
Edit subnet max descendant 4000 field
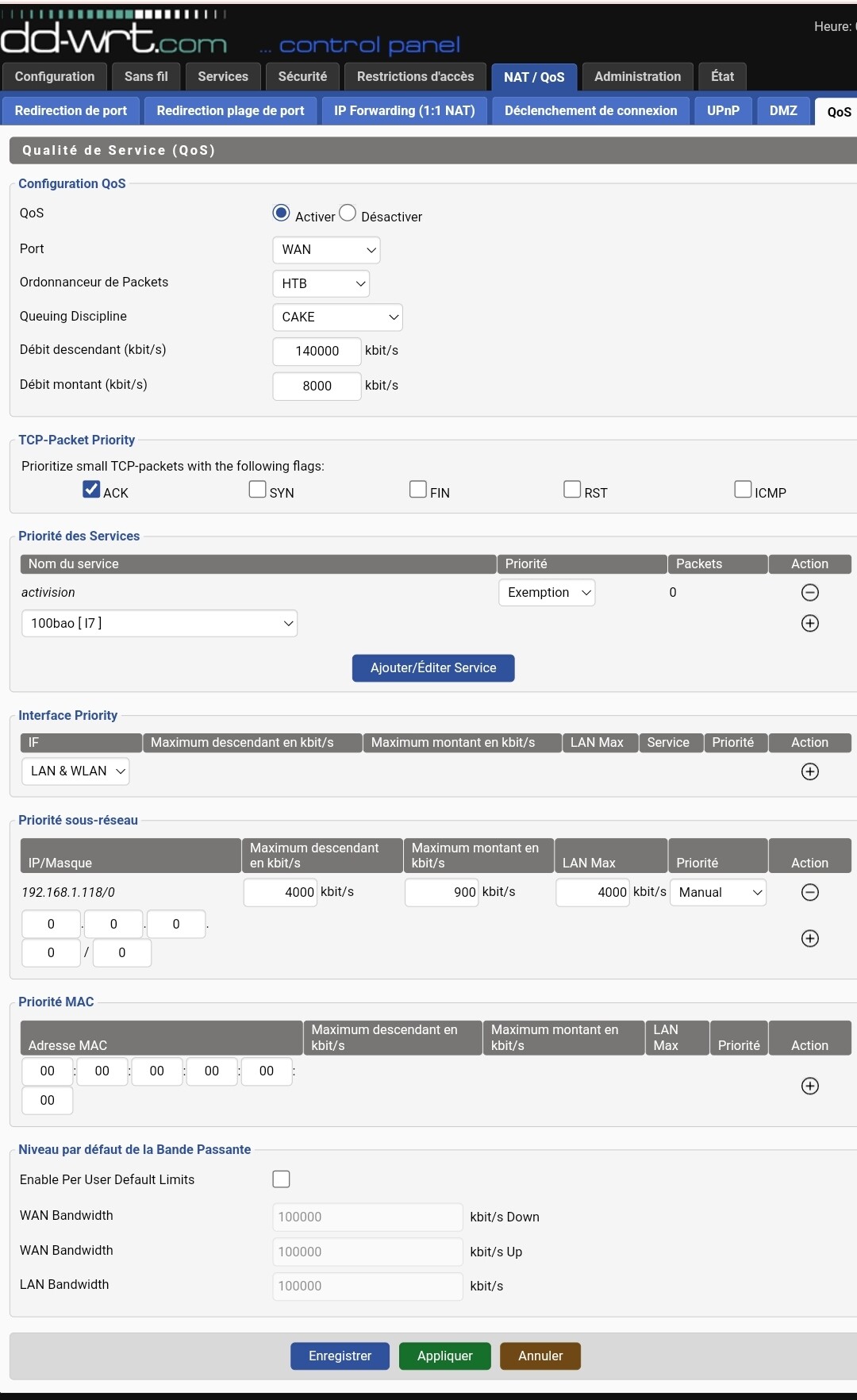281,892
